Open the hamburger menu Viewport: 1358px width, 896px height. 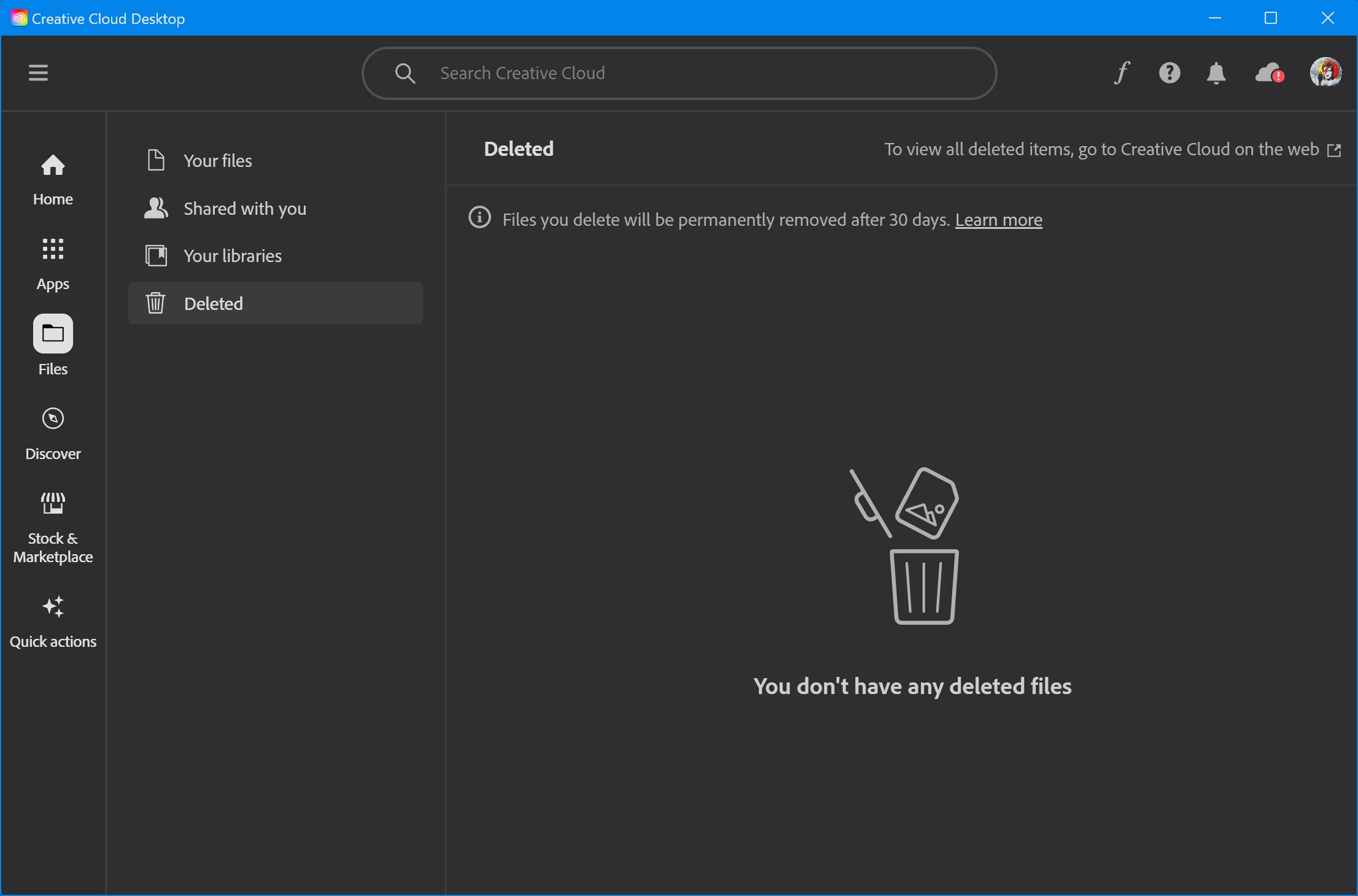38,73
